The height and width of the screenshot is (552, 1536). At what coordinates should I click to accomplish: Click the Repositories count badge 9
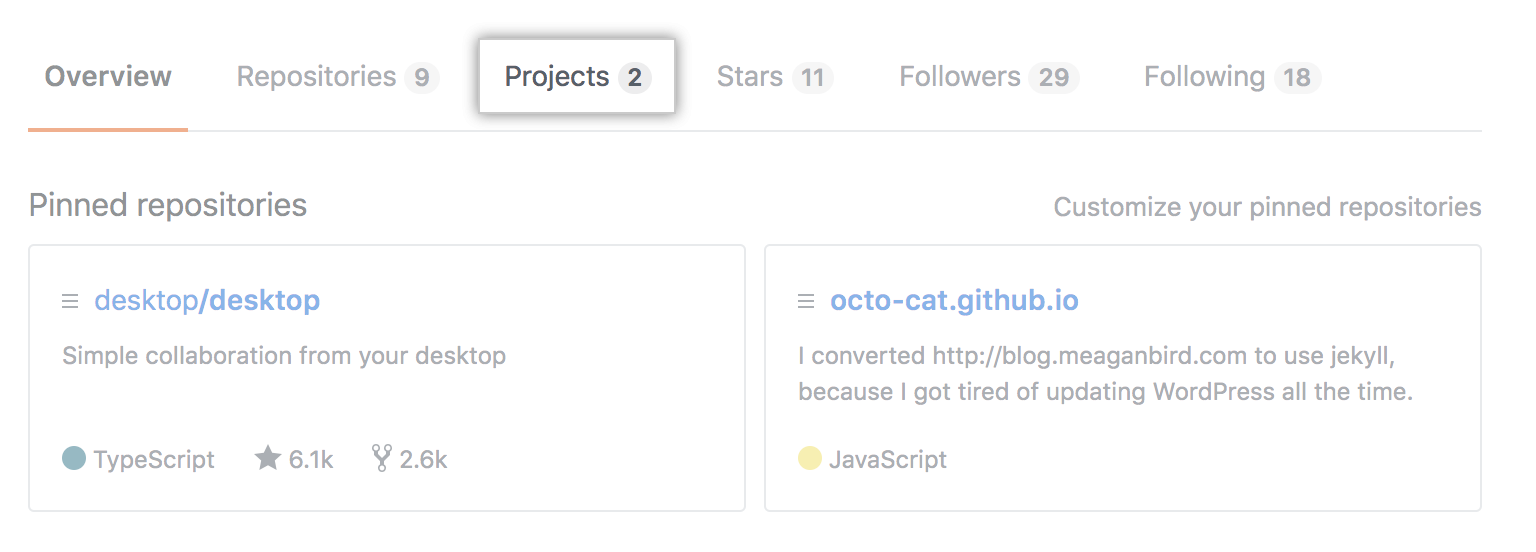[422, 78]
